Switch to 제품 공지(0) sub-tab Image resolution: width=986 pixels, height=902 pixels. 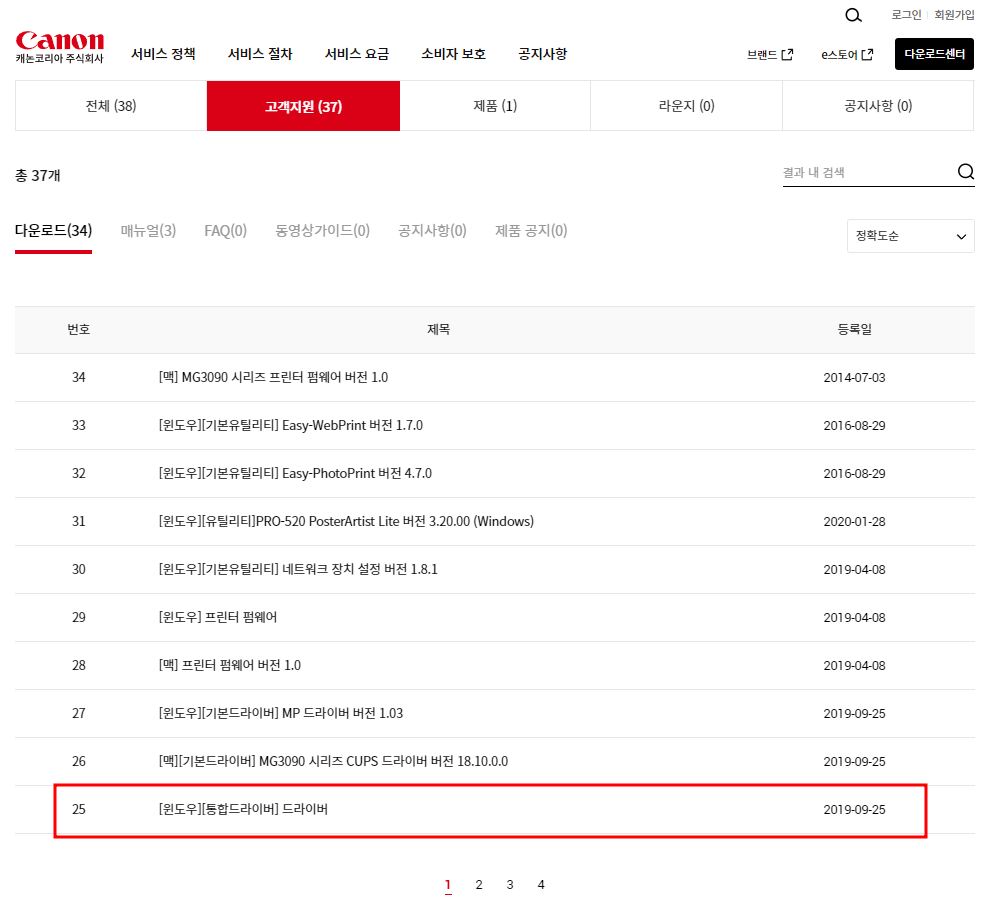(x=531, y=231)
